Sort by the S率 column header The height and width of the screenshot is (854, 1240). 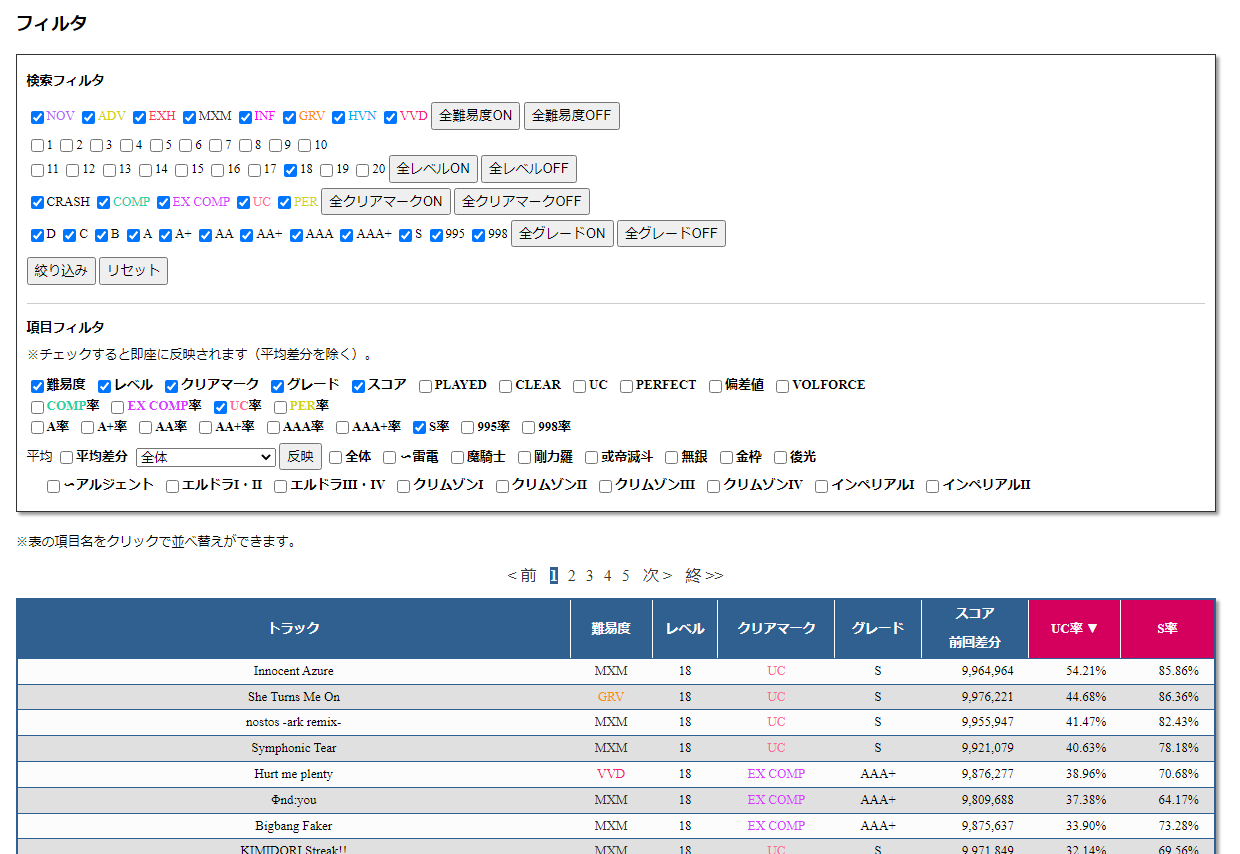point(1168,629)
